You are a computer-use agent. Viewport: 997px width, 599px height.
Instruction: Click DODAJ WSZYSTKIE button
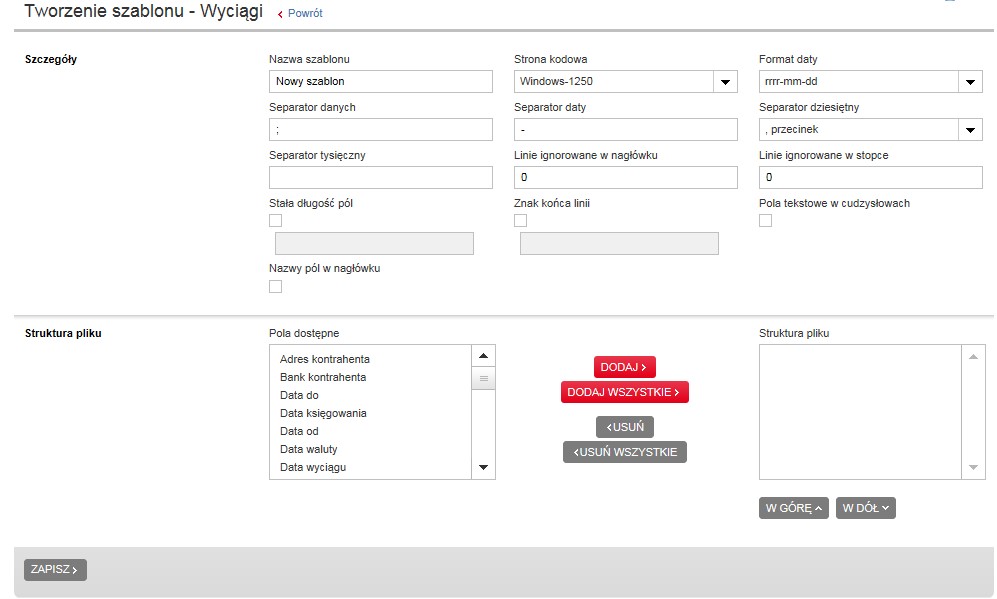coord(625,393)
